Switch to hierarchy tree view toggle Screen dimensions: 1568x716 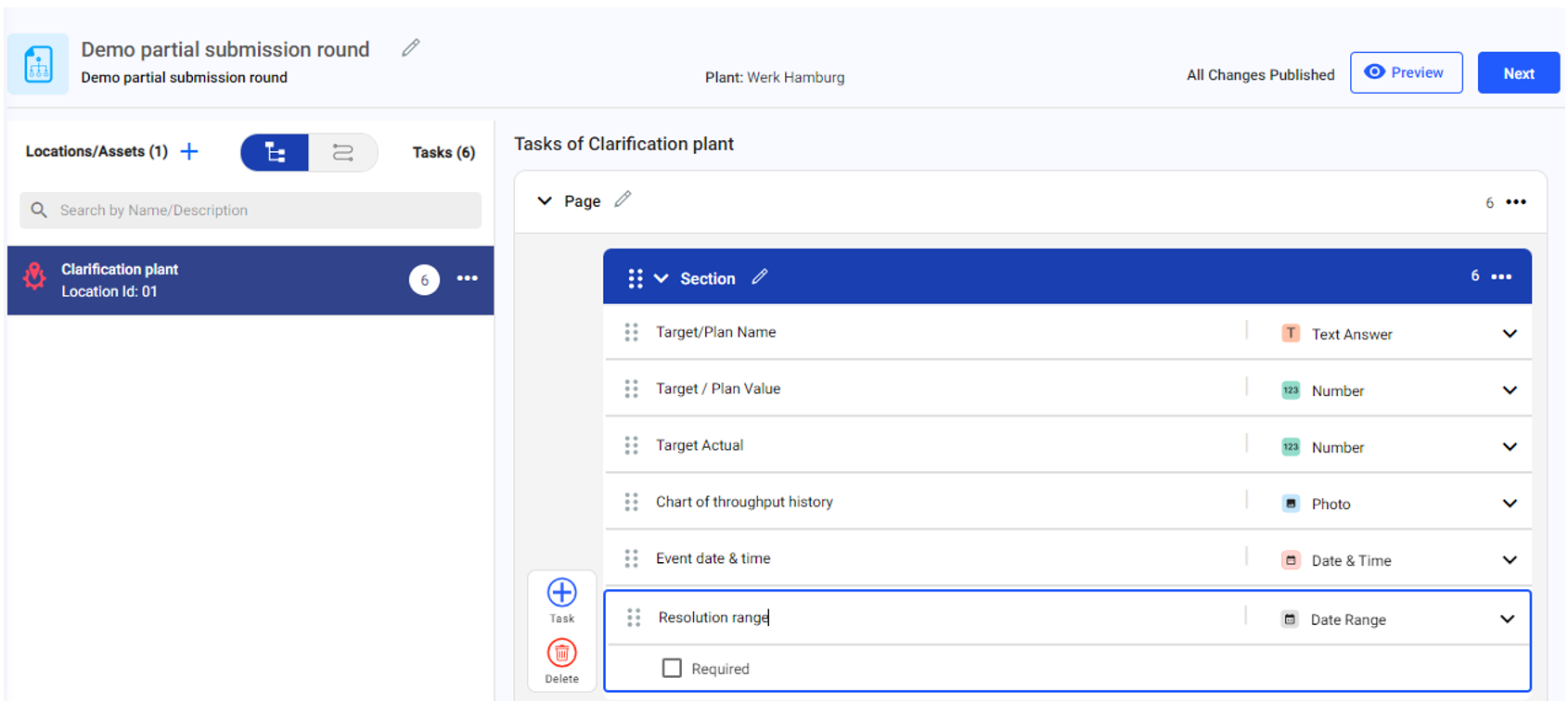tap(275, 152)
